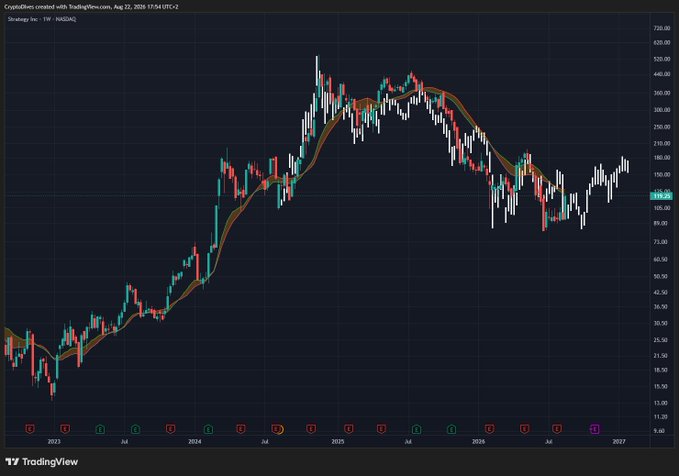Click the 210.00 price axis label

(x=662, y=143)
